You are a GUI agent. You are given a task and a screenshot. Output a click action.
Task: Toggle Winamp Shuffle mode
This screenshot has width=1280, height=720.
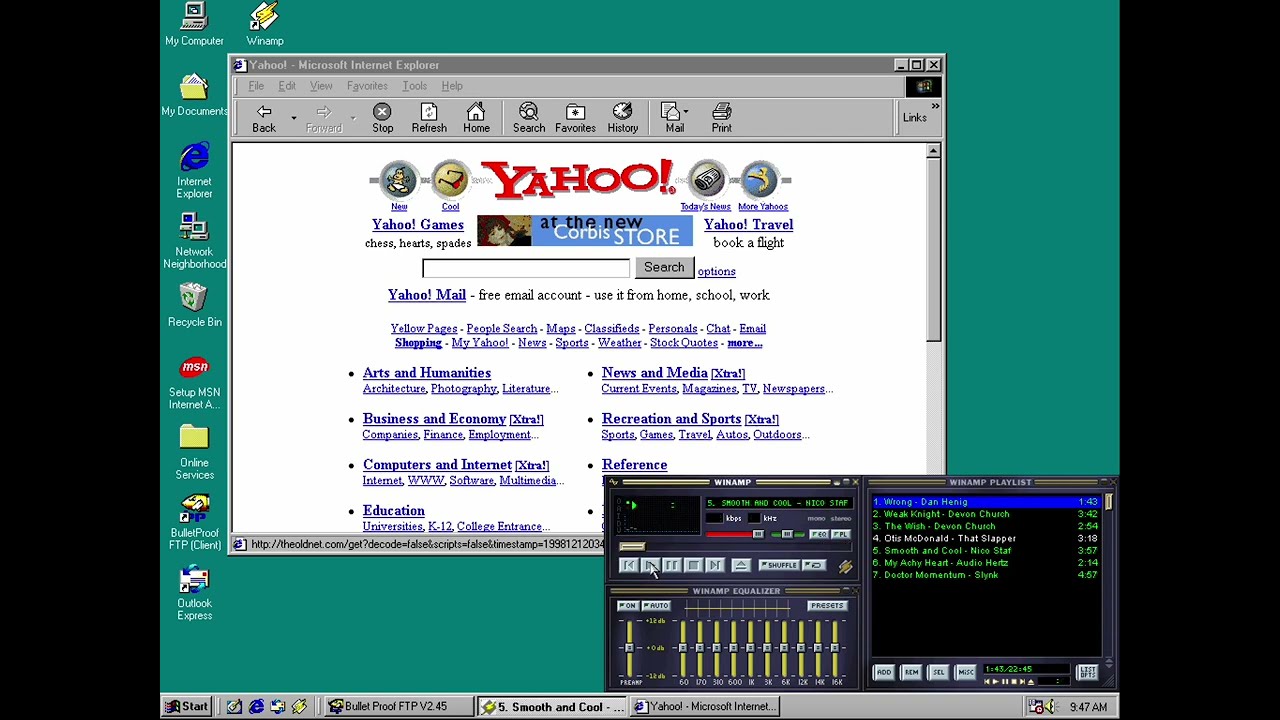[x=781, y=565]
